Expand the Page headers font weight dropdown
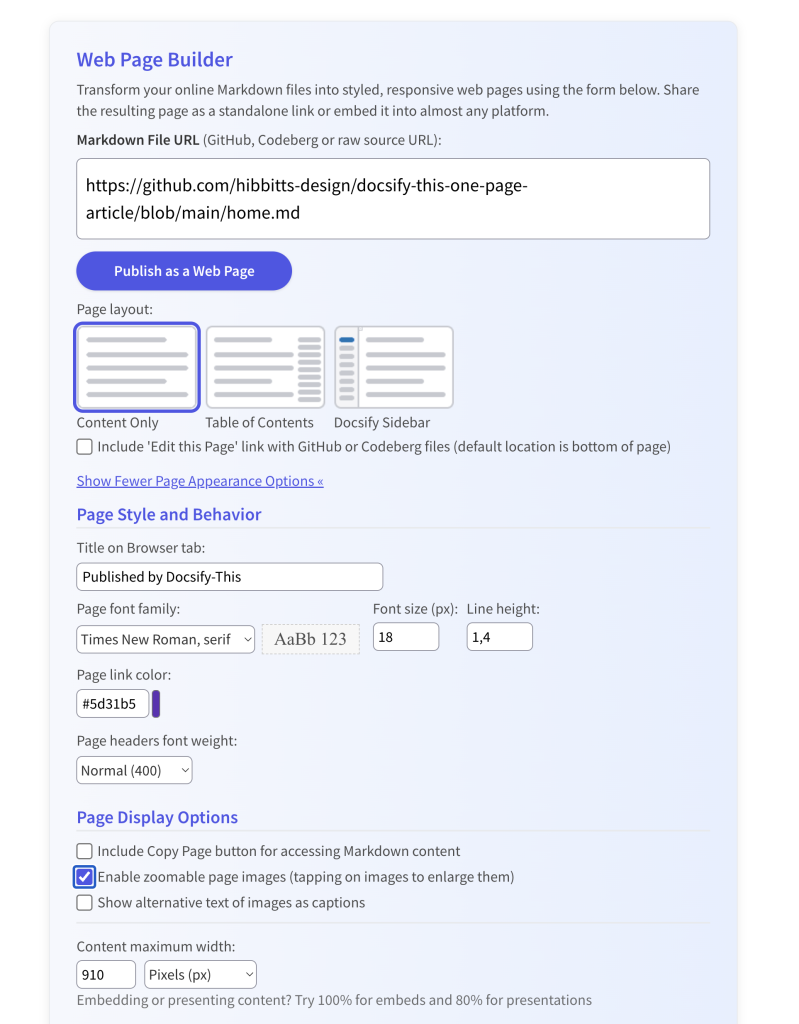799x1024 pixels. point(134,771)
